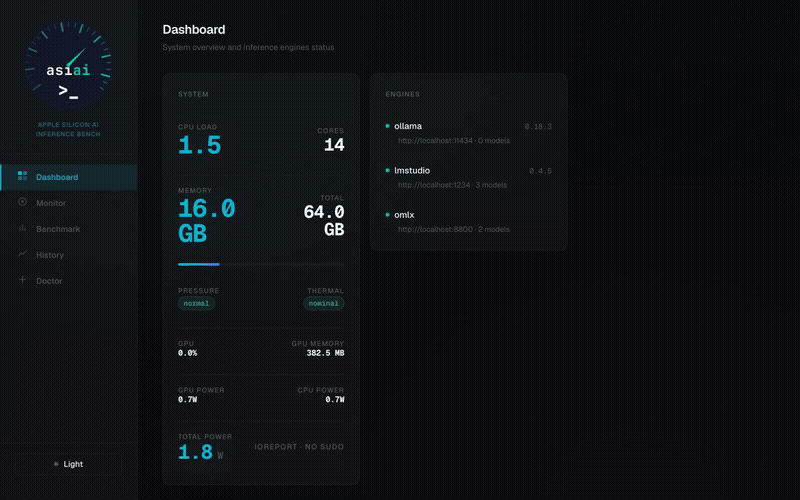Click the nominal thermal badge

(323, 304)
